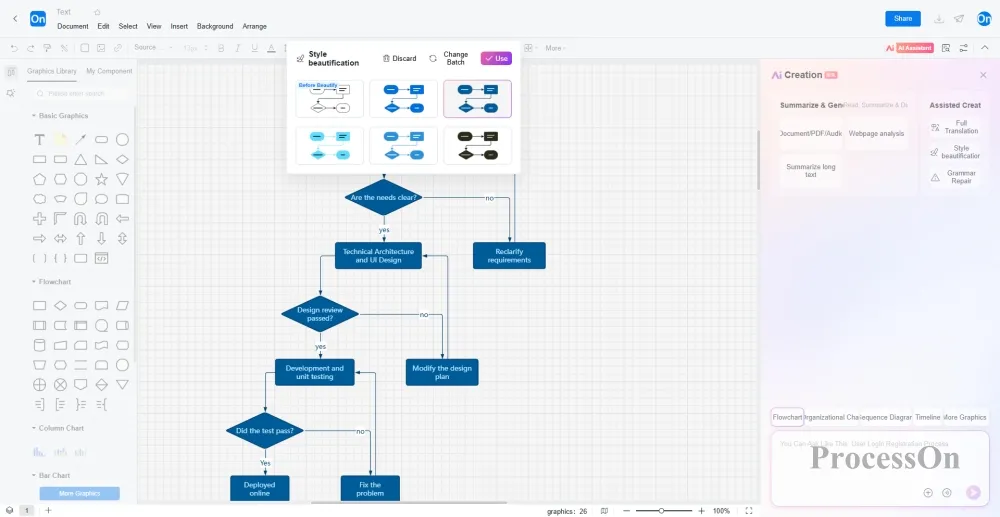Click the download icon beside Share

(x=938, y=19)
